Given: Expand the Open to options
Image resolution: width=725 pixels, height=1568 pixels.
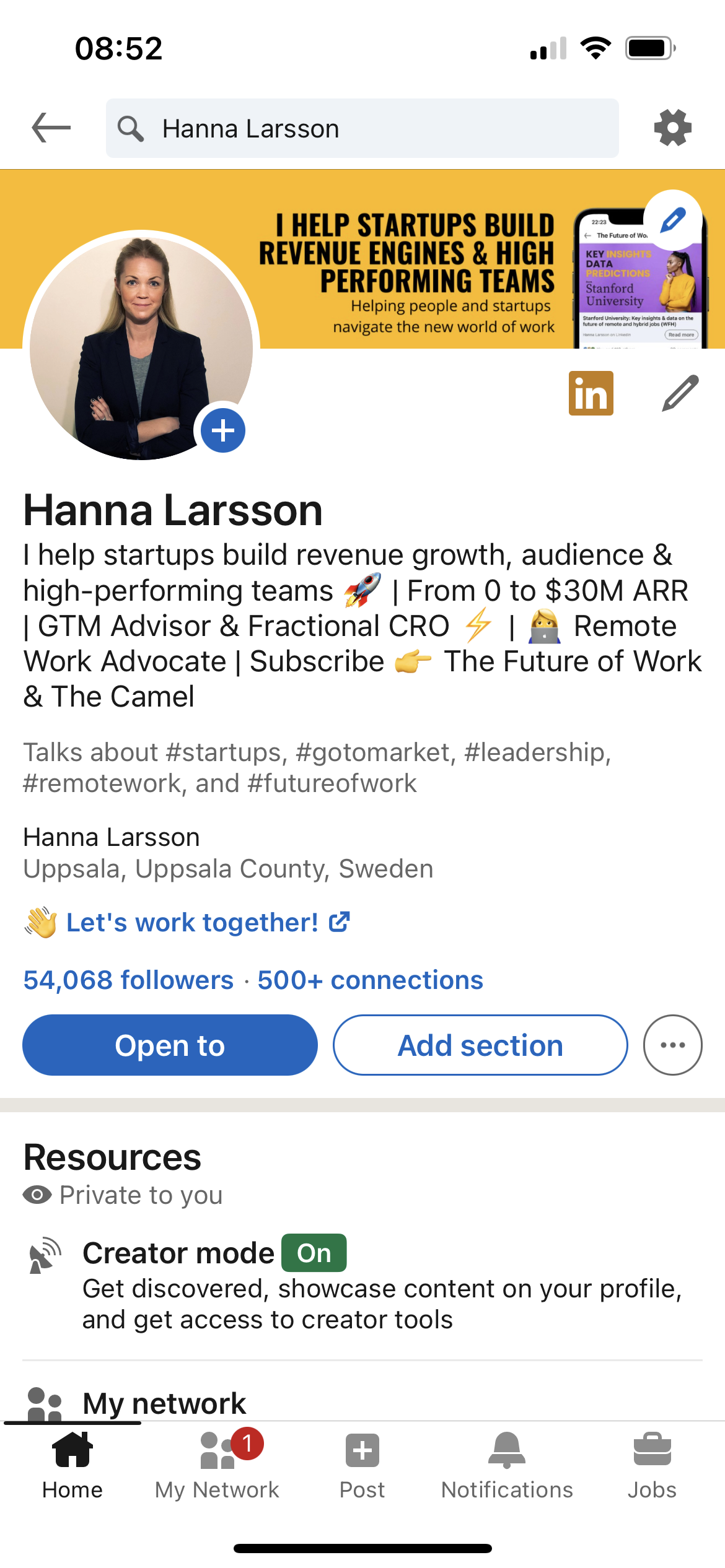Looking at the screenshot, I should coord(170,1045).
